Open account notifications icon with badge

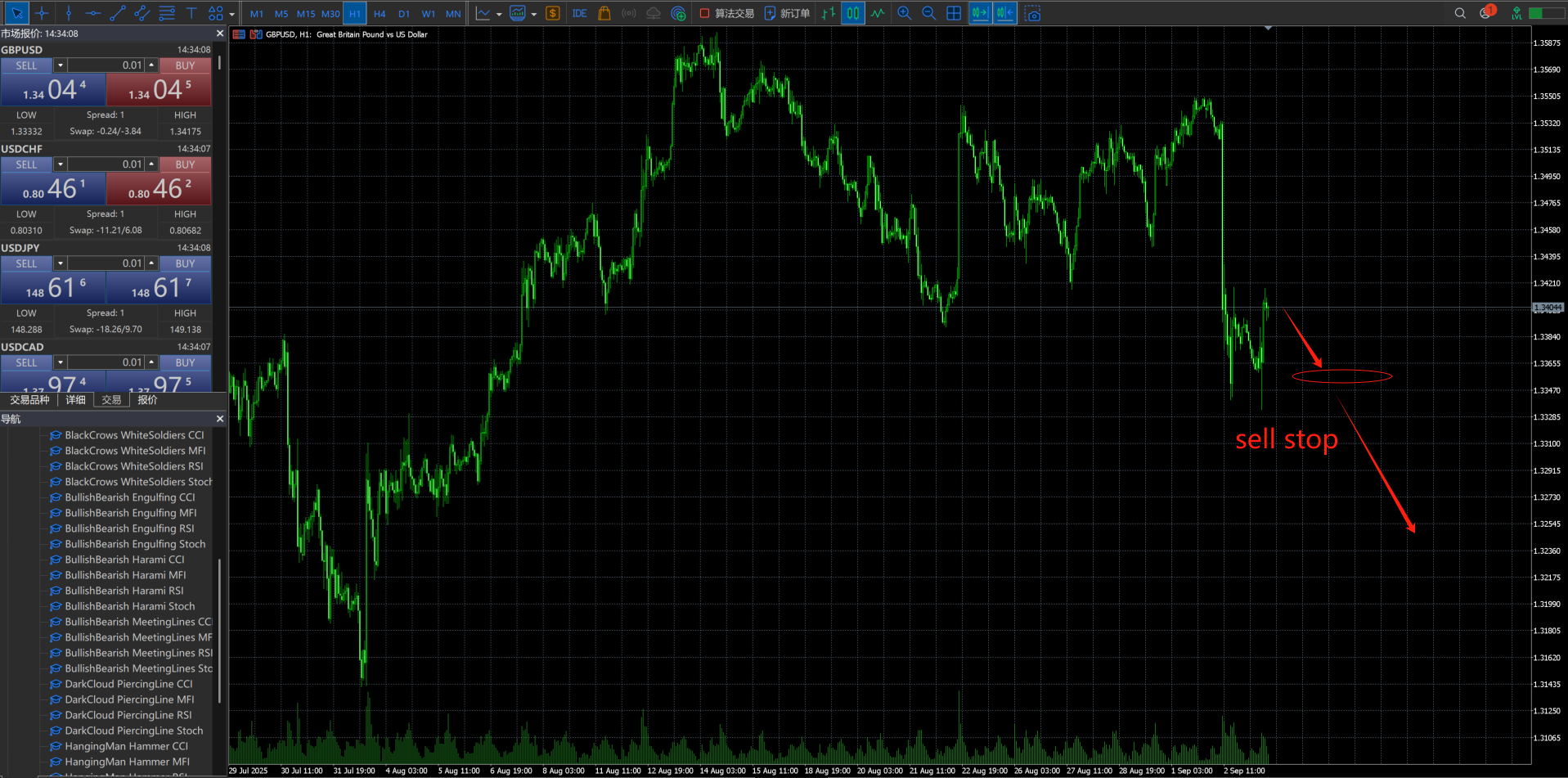click(1486, 12)
